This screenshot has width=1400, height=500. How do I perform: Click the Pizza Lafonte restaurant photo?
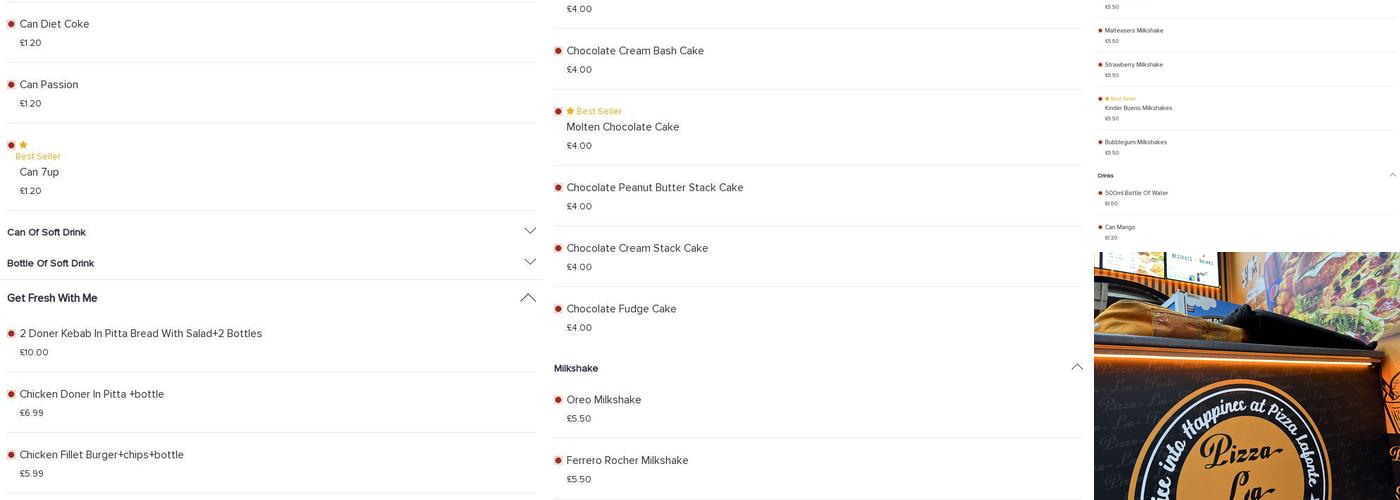(x=1246, y=376)
